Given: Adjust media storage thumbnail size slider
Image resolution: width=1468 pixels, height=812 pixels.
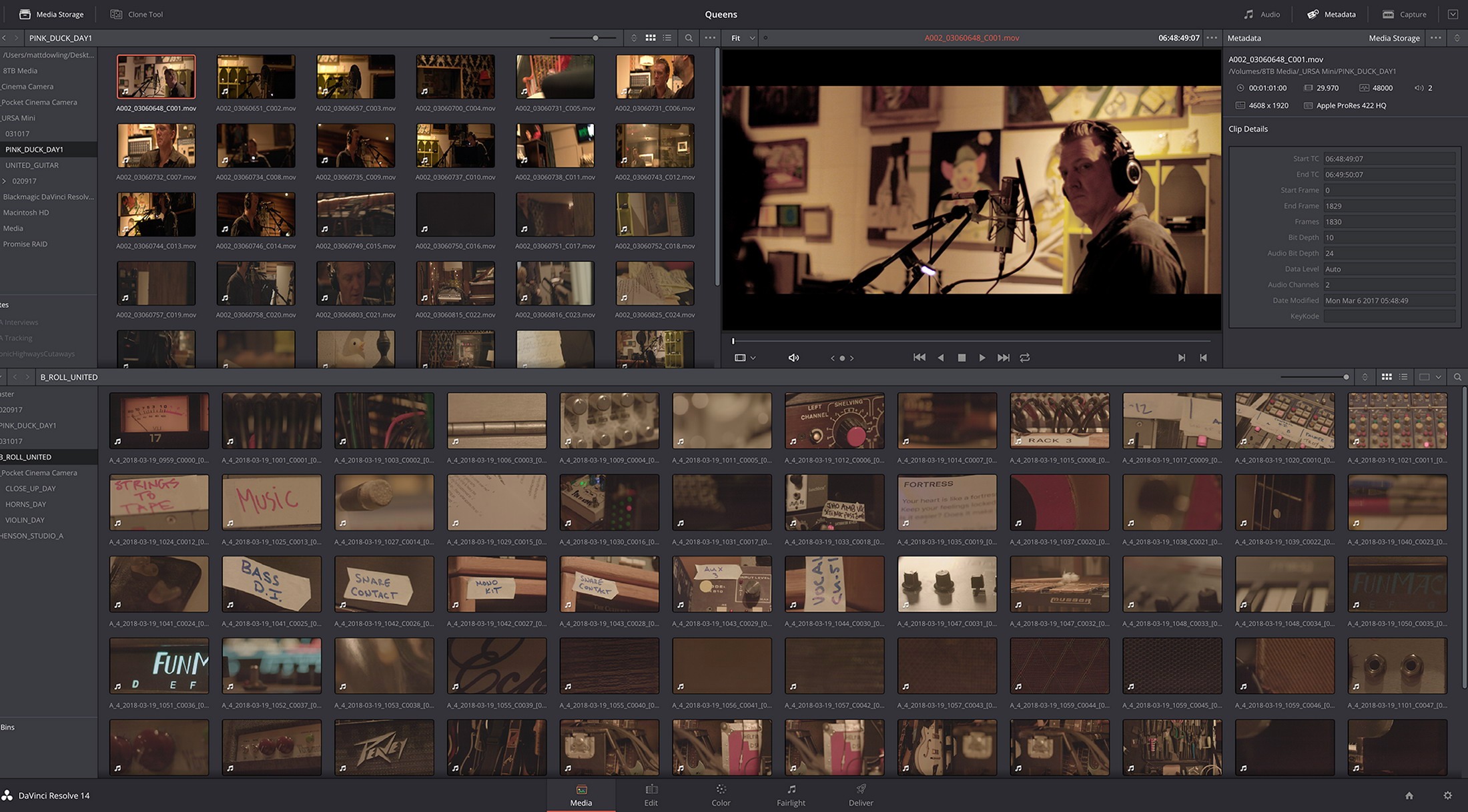Looking at the screenshot, I should [595, 38].
